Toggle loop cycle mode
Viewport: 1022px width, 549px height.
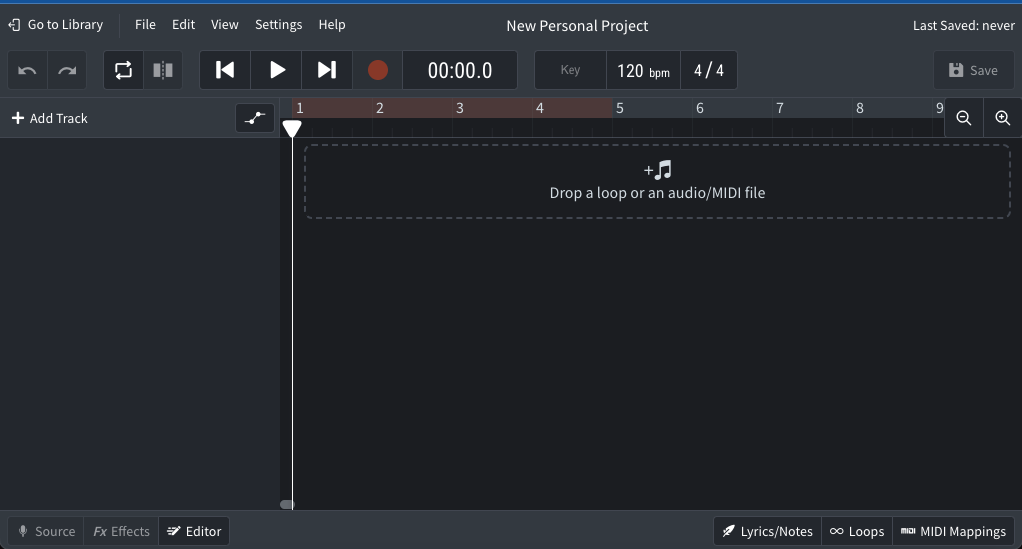(124, 71)
